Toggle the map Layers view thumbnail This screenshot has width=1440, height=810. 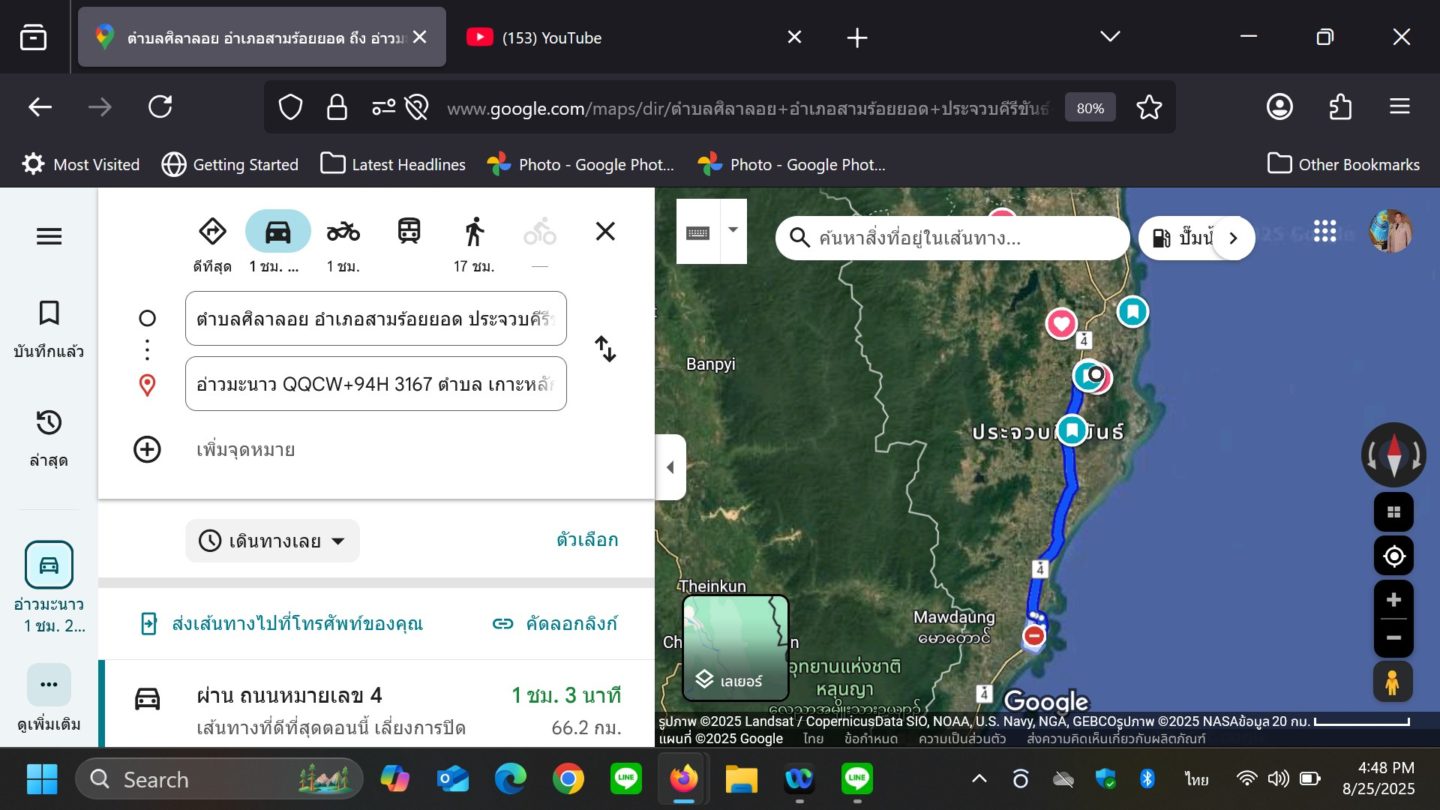735,647
